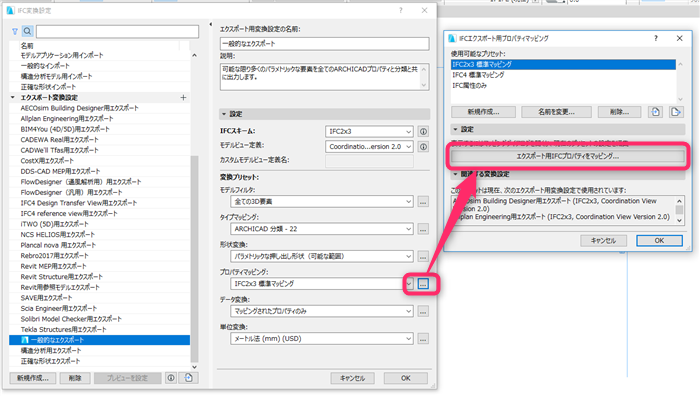Viewport: 700px width, 396px height.
Task: Open the プロパティマッピング dropdown IFC2x3 標準マッピング
Action: 322,284
